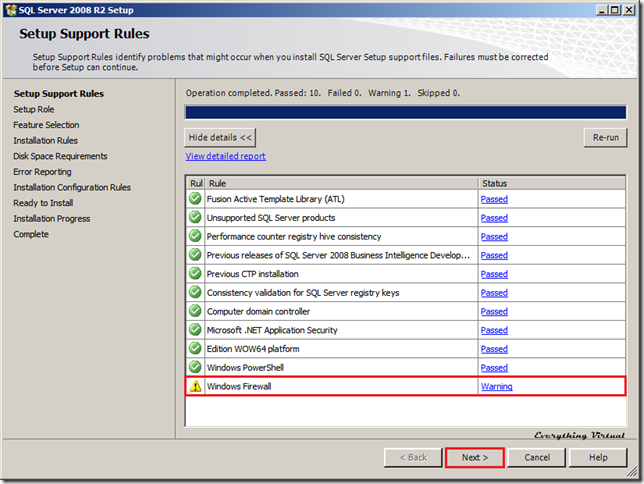This screenshot has height=484, width=644.
Task: Open Passed link for Unsupported SQL Server products
Action: 494,218
